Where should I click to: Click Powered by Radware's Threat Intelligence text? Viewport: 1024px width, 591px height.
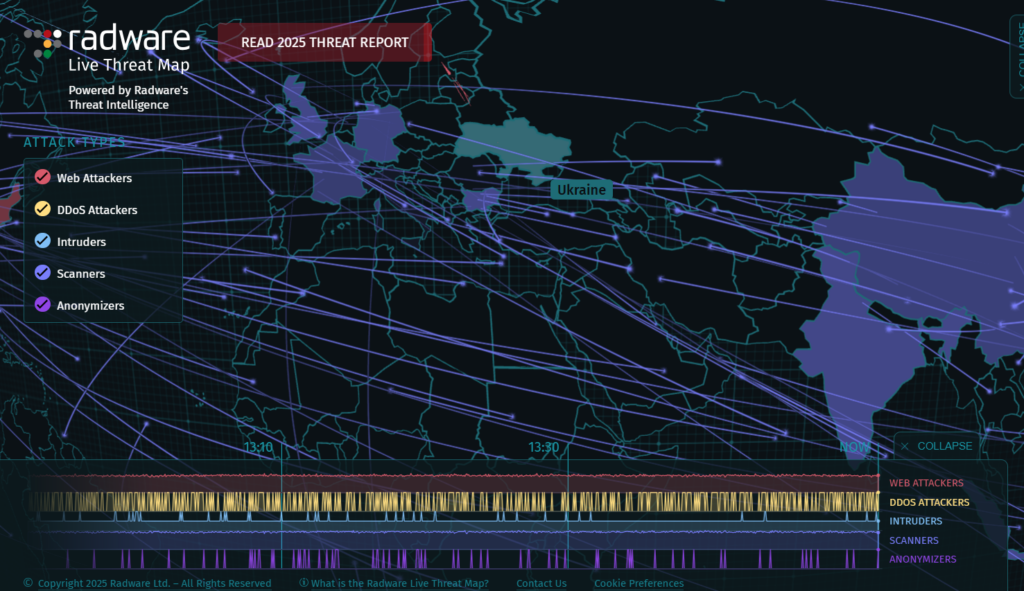128,97
